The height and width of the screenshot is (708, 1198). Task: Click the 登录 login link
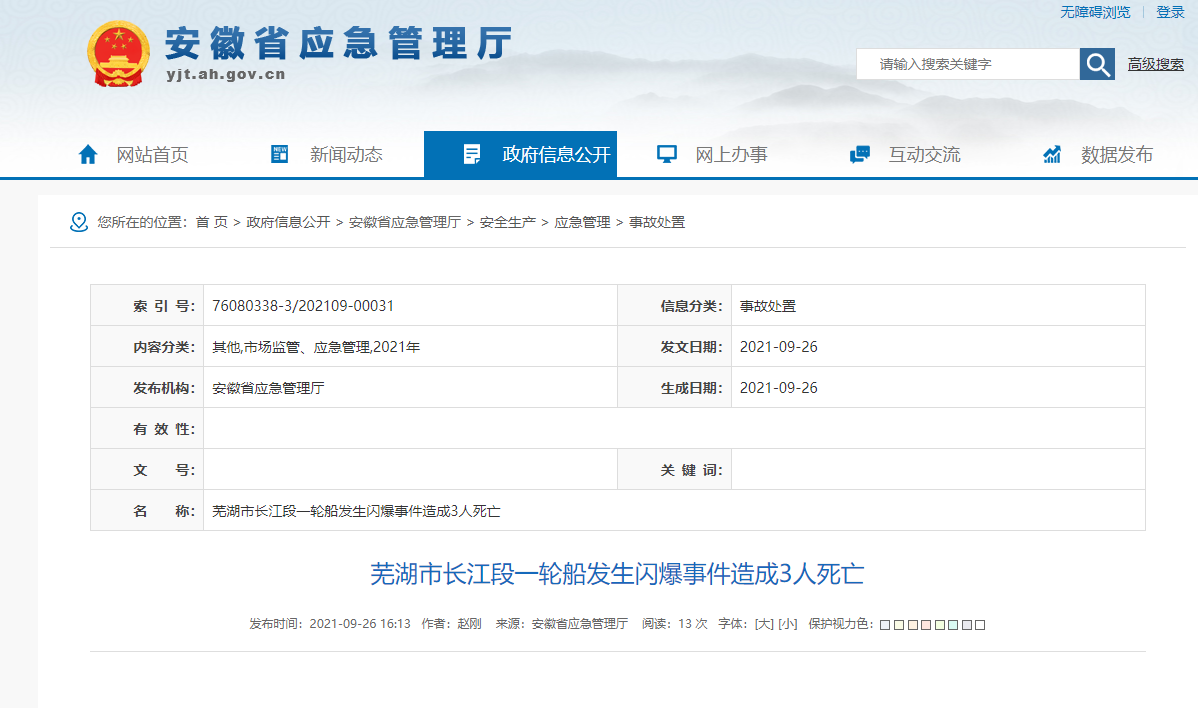pyautogui.click(x=1170, y=12)
